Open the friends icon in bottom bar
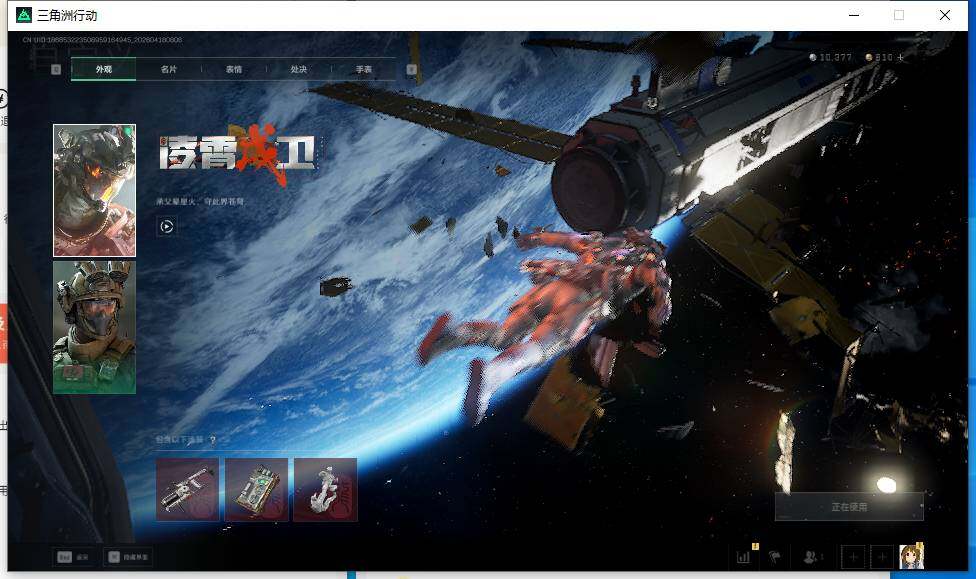The height and width of the screenshot is (579, 976). click(812, 557)
